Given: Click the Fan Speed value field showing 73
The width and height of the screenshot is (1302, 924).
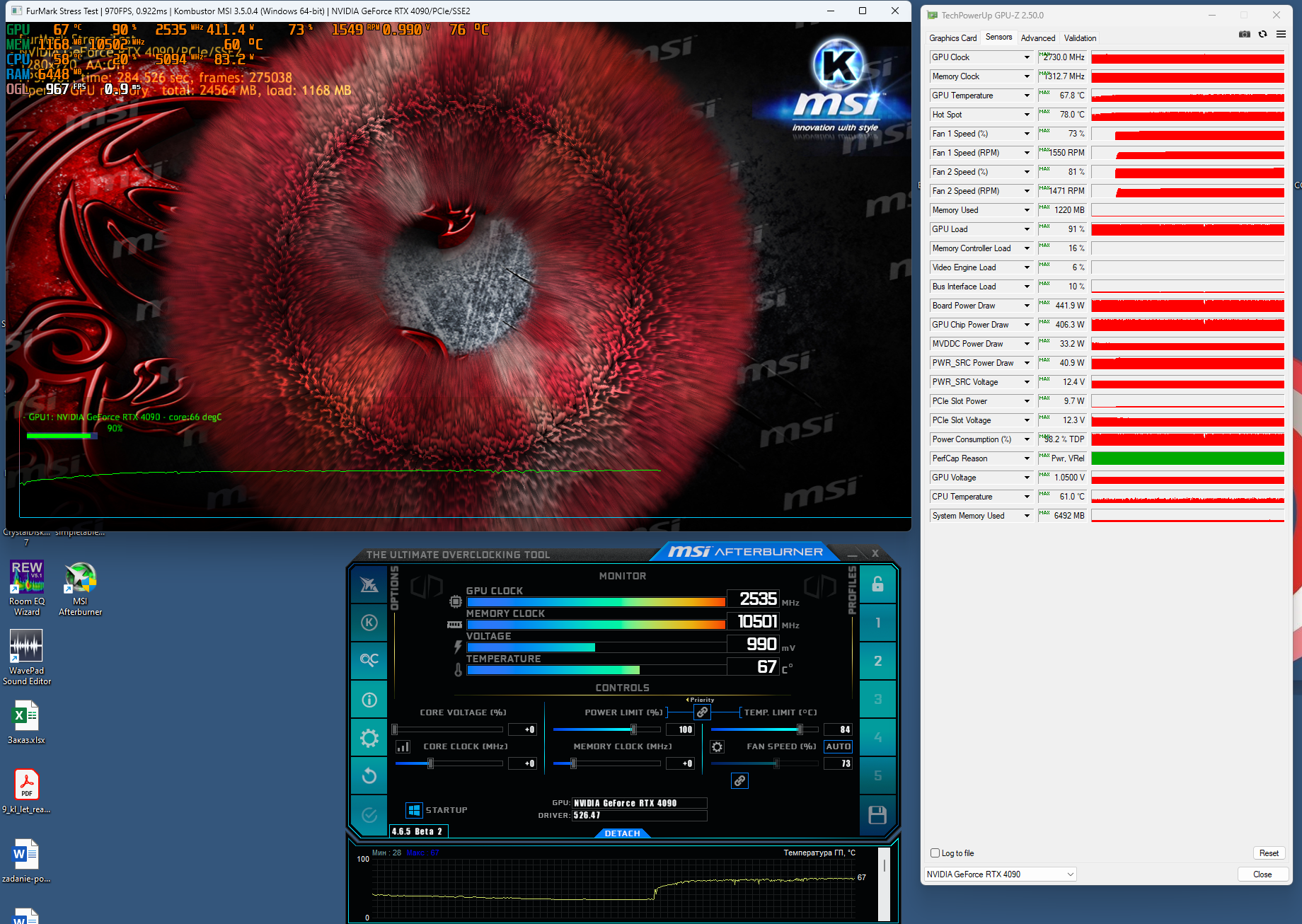Looking at the screenshot, I should 839,763.
